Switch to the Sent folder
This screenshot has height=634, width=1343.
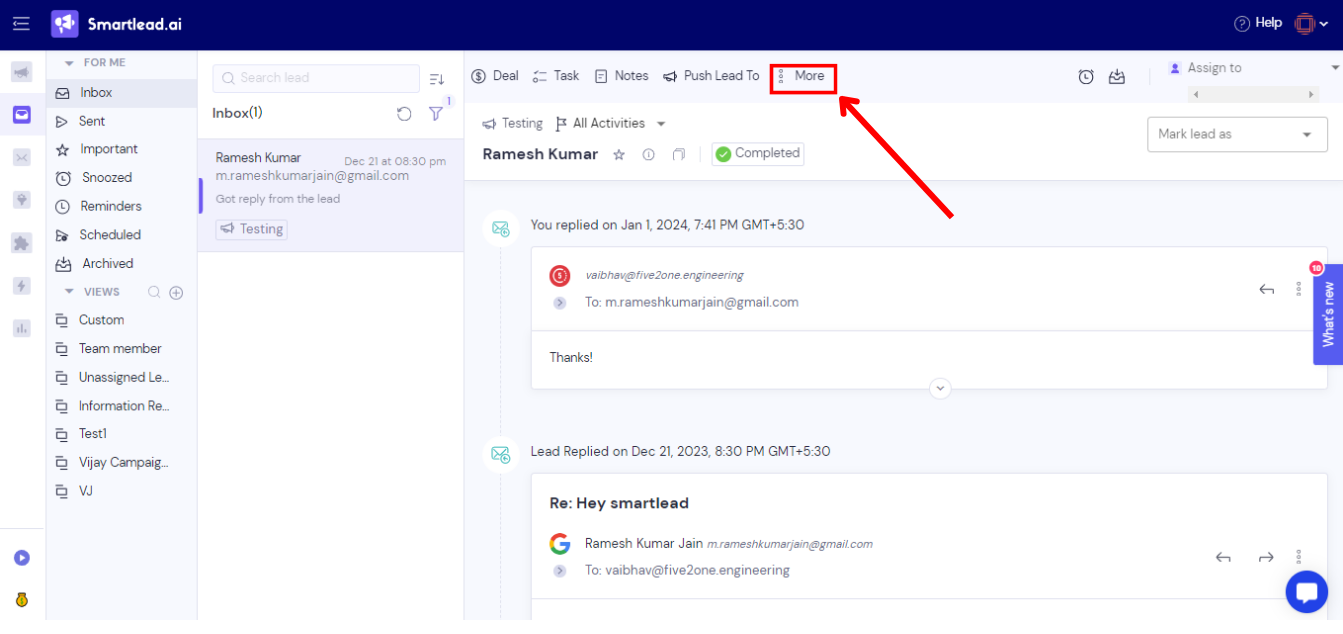93,119
